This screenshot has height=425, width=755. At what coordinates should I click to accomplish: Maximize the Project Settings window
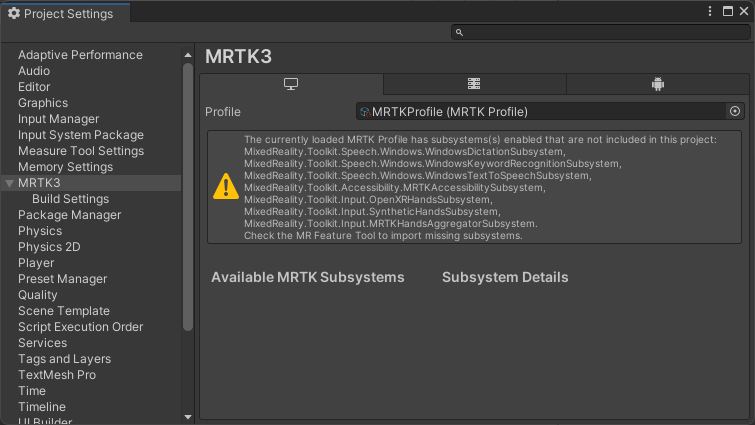pyautogui.click(x=728, y=11)
